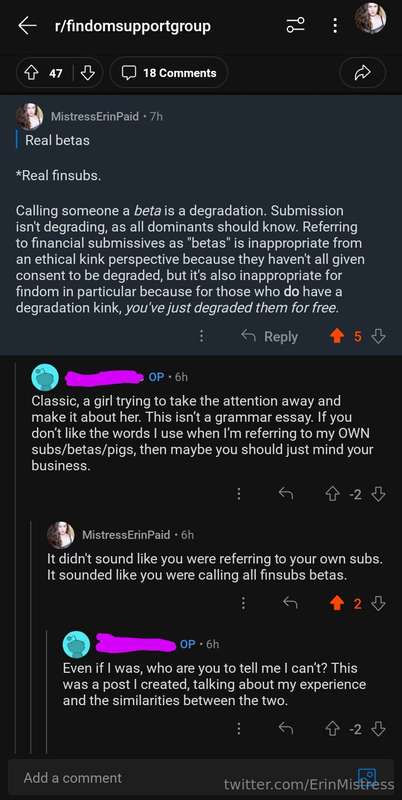Open the sort and filter options icon
Viewport: 402px width, 800px height.
(295, 26)
